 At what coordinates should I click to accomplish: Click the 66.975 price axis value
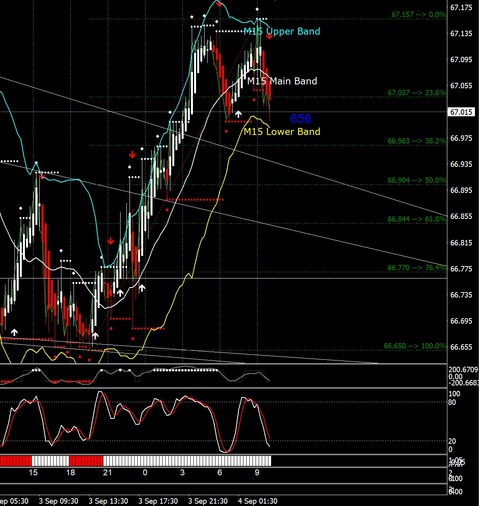tap(461, 138)
